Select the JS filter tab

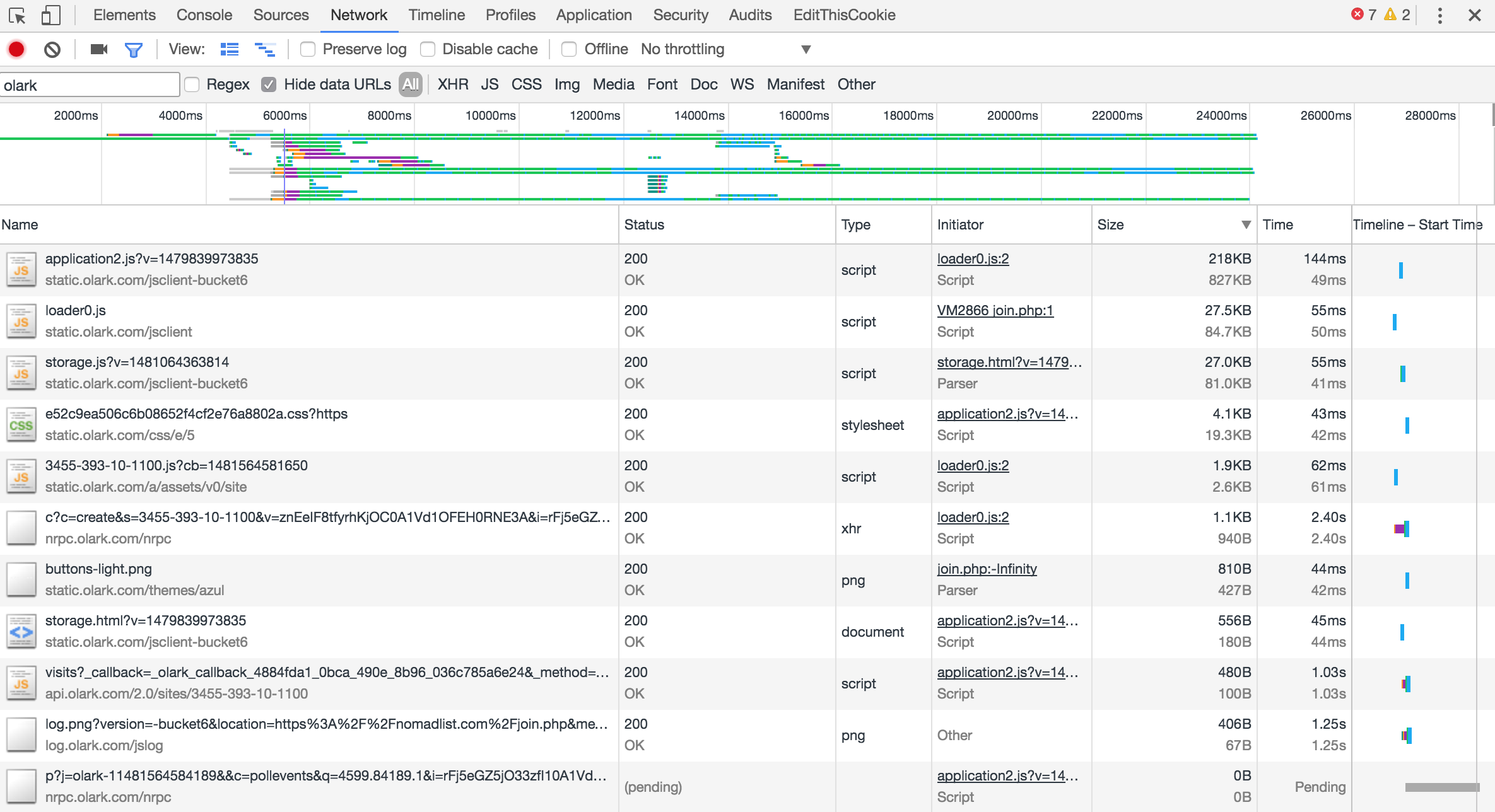point(488,84)
